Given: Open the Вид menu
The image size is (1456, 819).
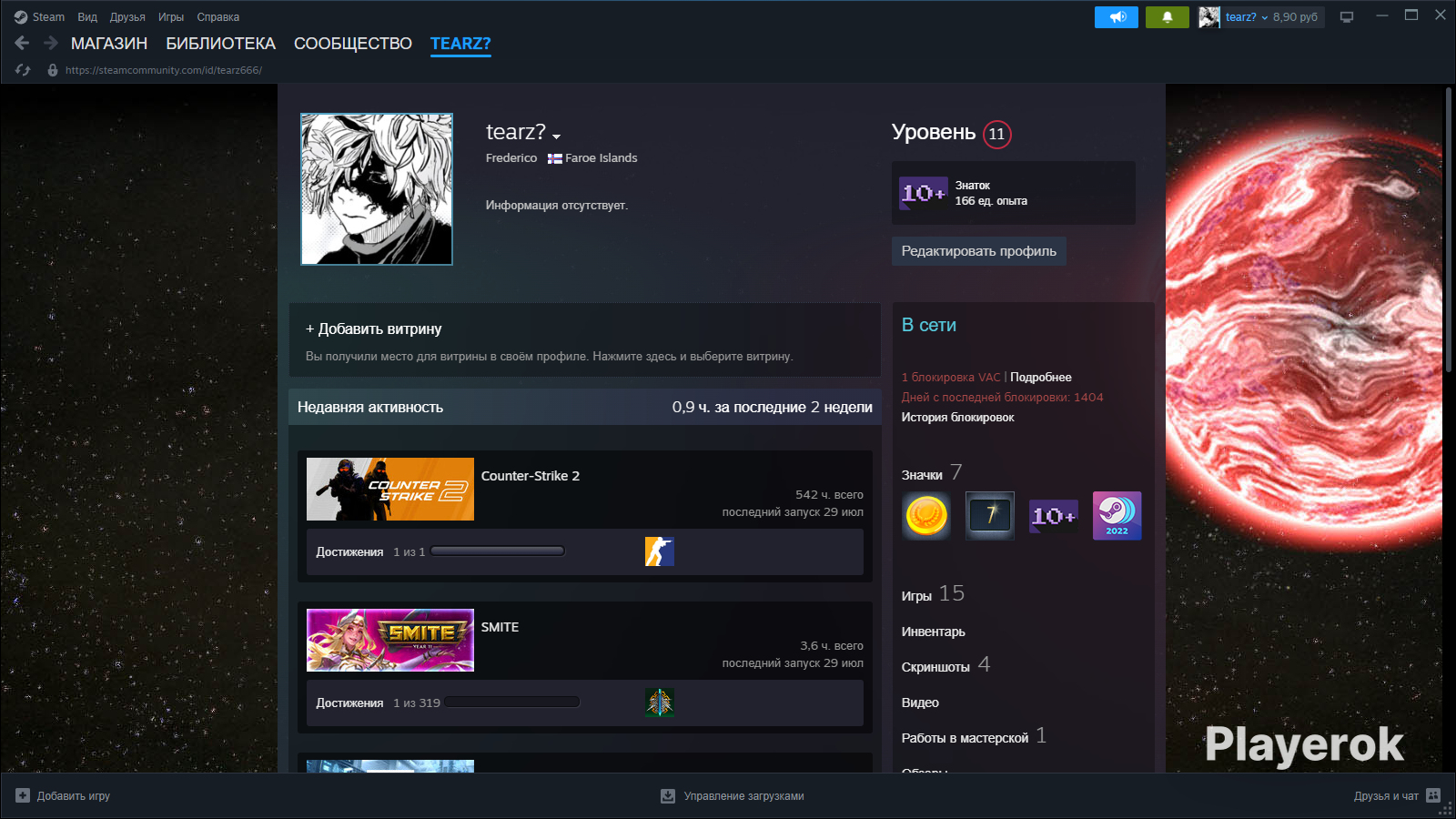Looking at the screenshot, I should pyautogui.click(x=87, y=17).
